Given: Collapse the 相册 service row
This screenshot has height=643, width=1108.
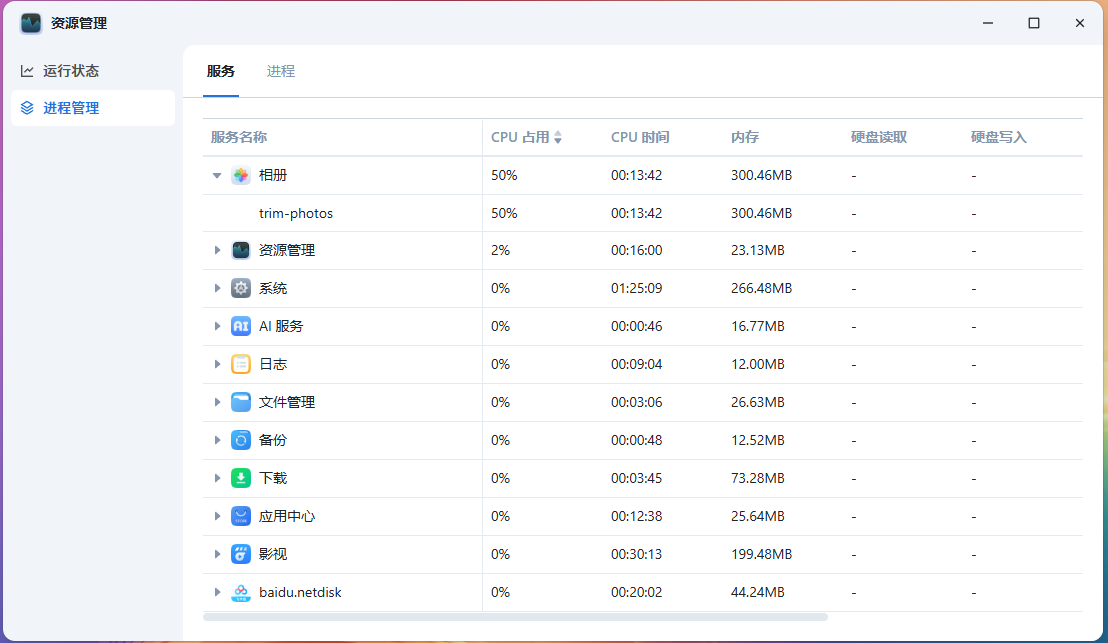Looking at the screenshot, I should pos(217,175).
